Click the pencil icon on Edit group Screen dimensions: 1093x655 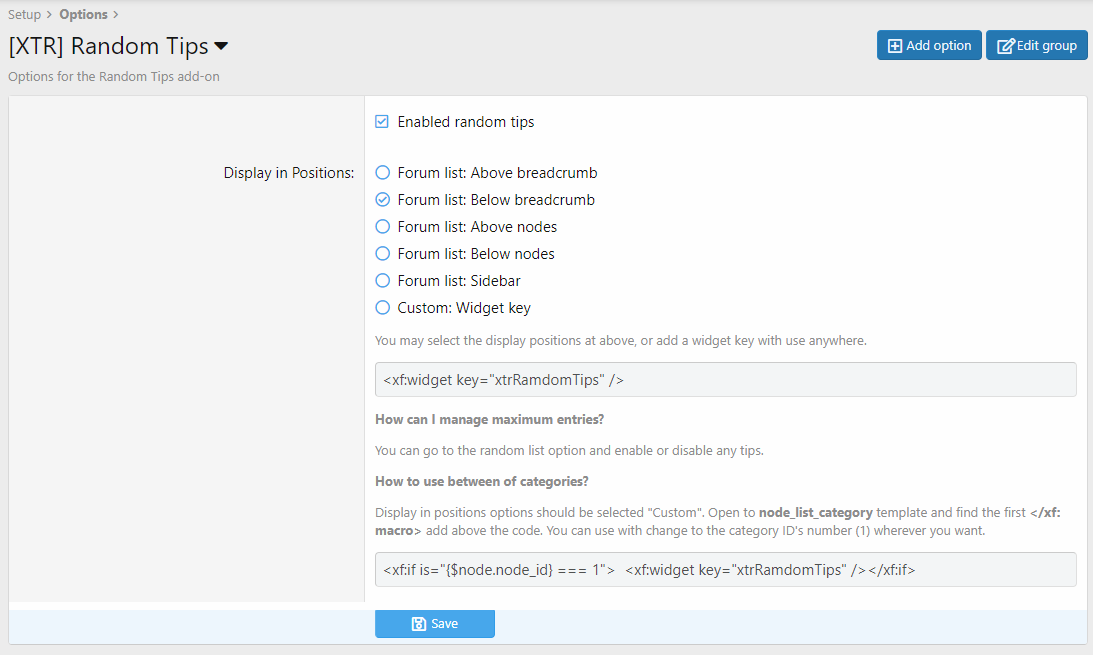pos(1005,46)
